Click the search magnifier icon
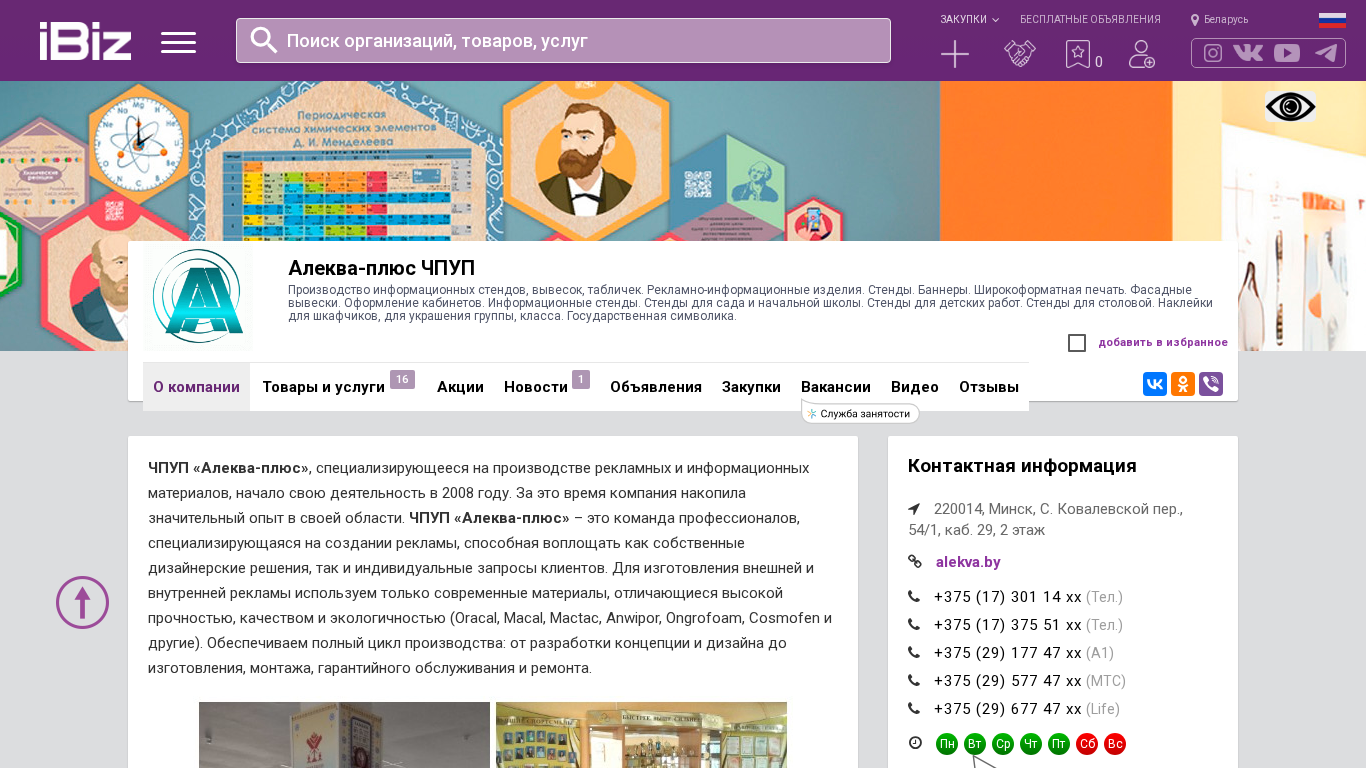This screenshot has height=768, width=1366. [x=264, y=40]
